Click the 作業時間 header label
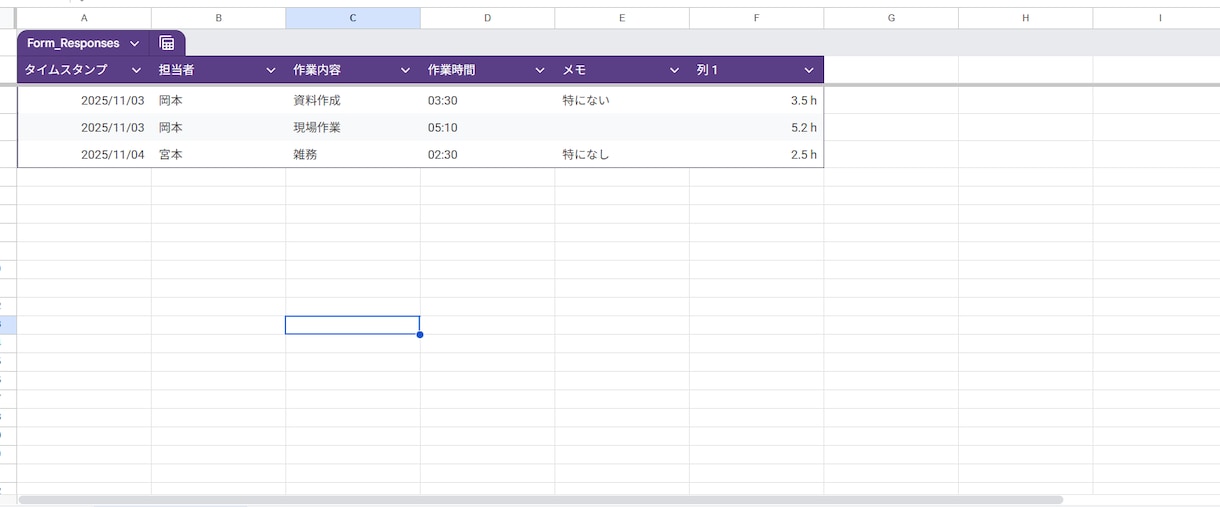This screenshot has height=507, width=1220. [451, 70]
